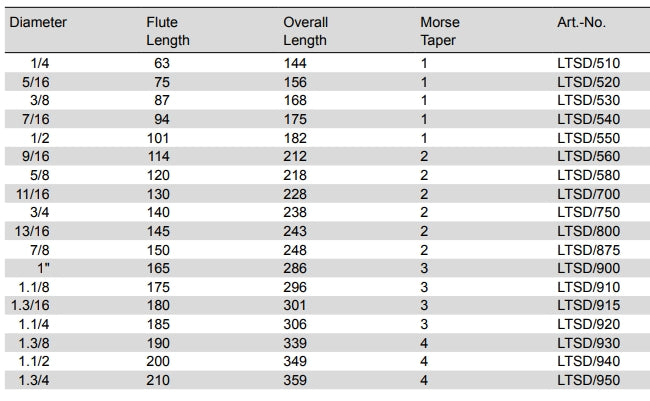Pick the LTSD/875 article number
This screenshot has height=401, width=650.
(x=588, y=249)
